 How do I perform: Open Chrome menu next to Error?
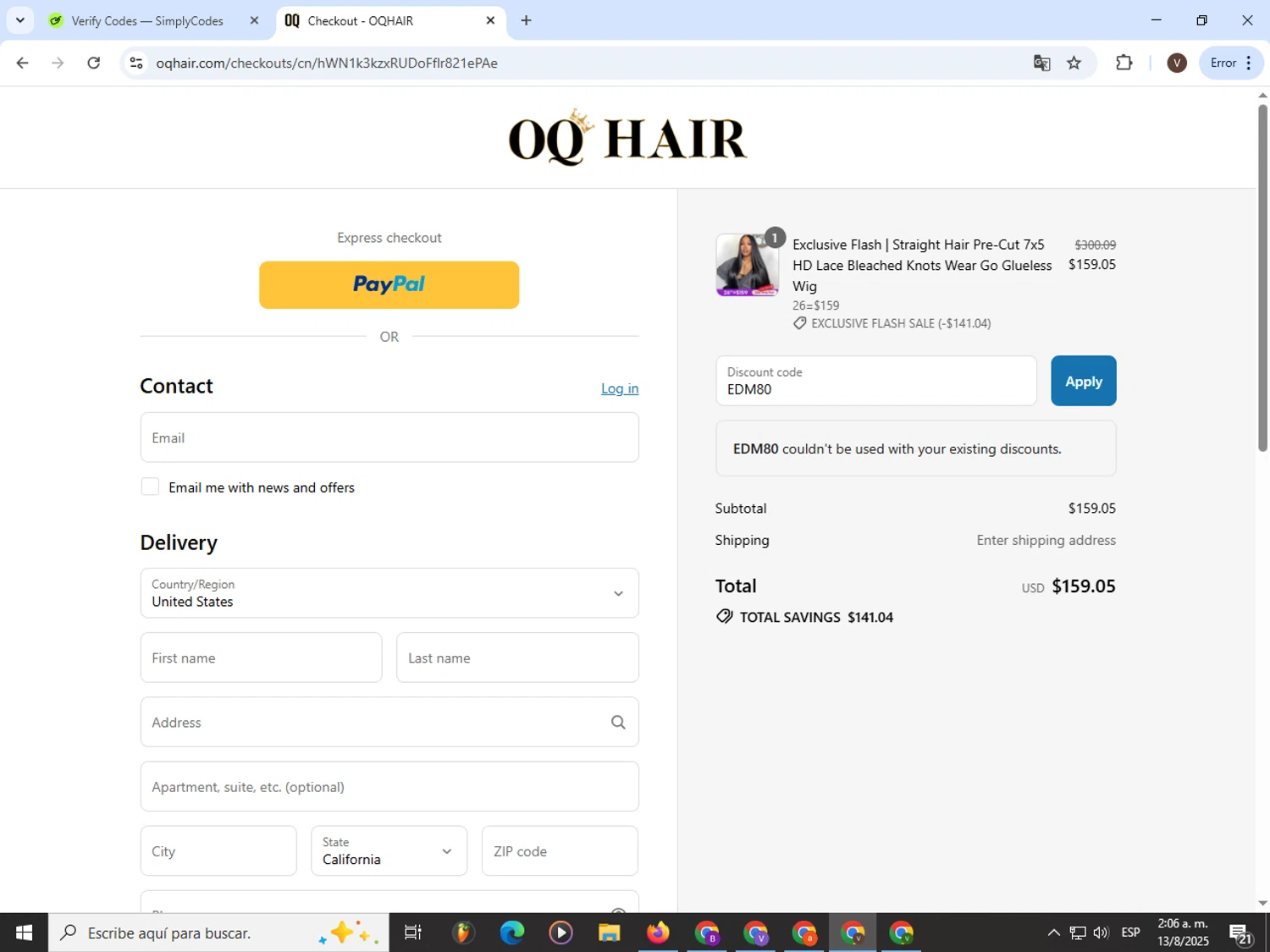1249,63
